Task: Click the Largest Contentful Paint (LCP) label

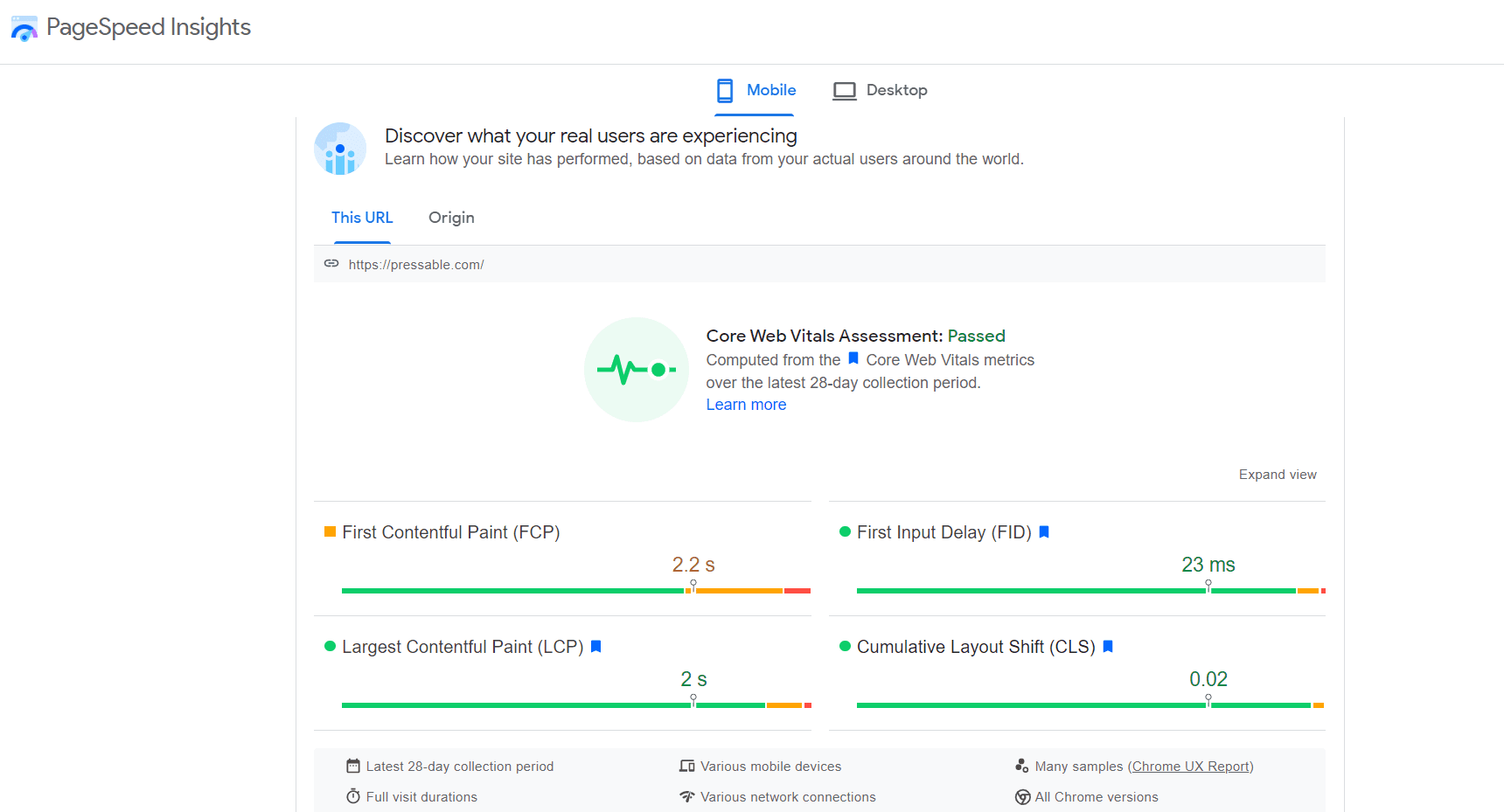Action: coord(463,647)
